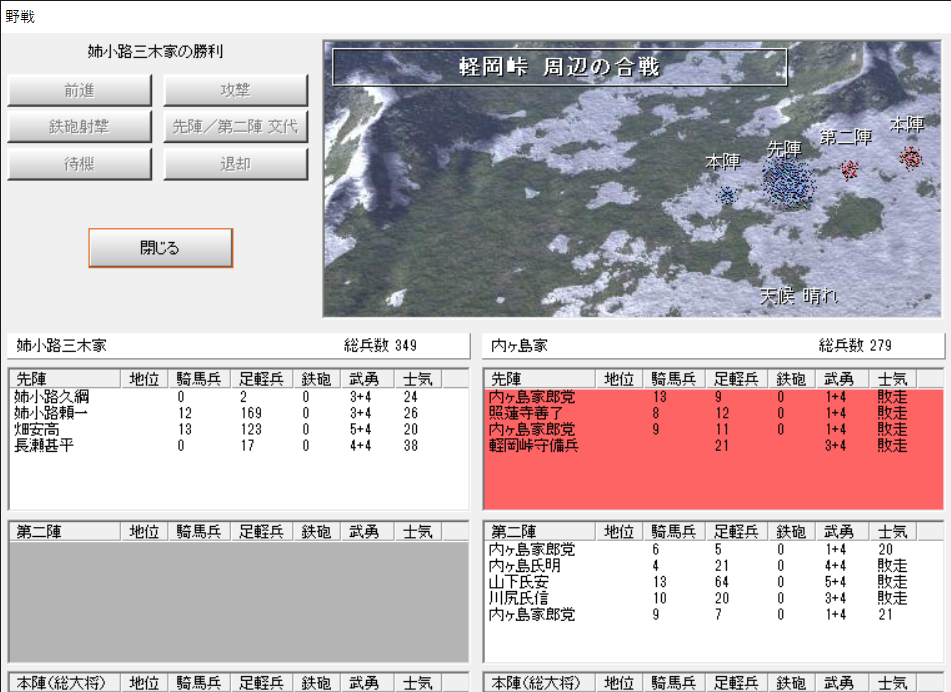Screen dimensions: 951x692
Task: Select 川尻氏信 row in the 第二陣 list
Action: tap(519, 598)
